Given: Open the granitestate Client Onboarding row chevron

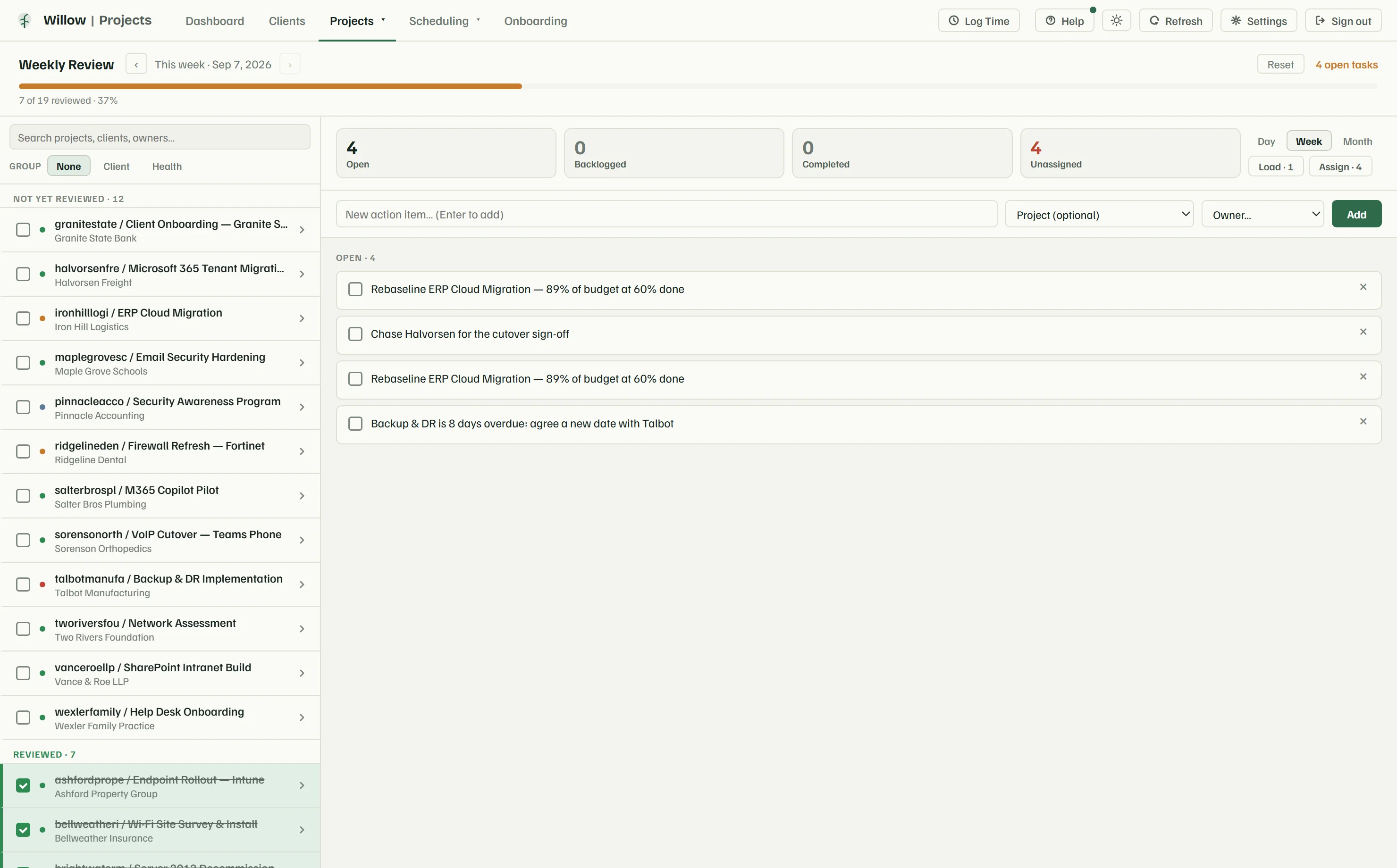Looking at the screenshot, I should 302,230.
